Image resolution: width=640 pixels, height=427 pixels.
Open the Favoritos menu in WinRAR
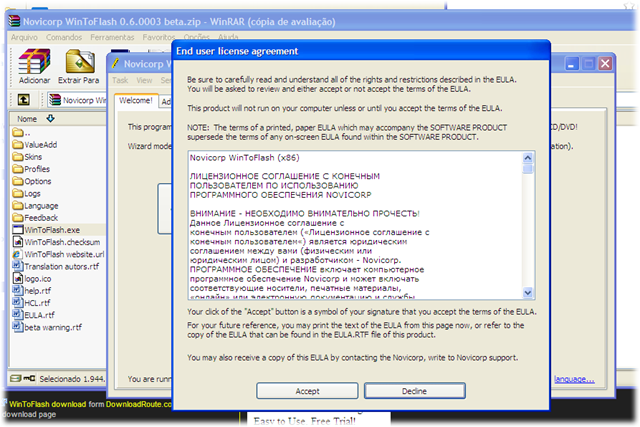pos(158,37)
